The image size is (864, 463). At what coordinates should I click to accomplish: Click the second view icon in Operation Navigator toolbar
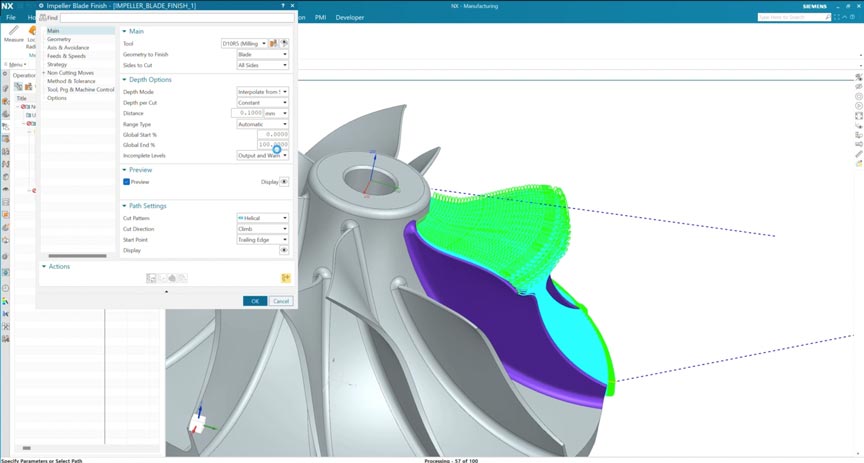[x=28, y=87]
